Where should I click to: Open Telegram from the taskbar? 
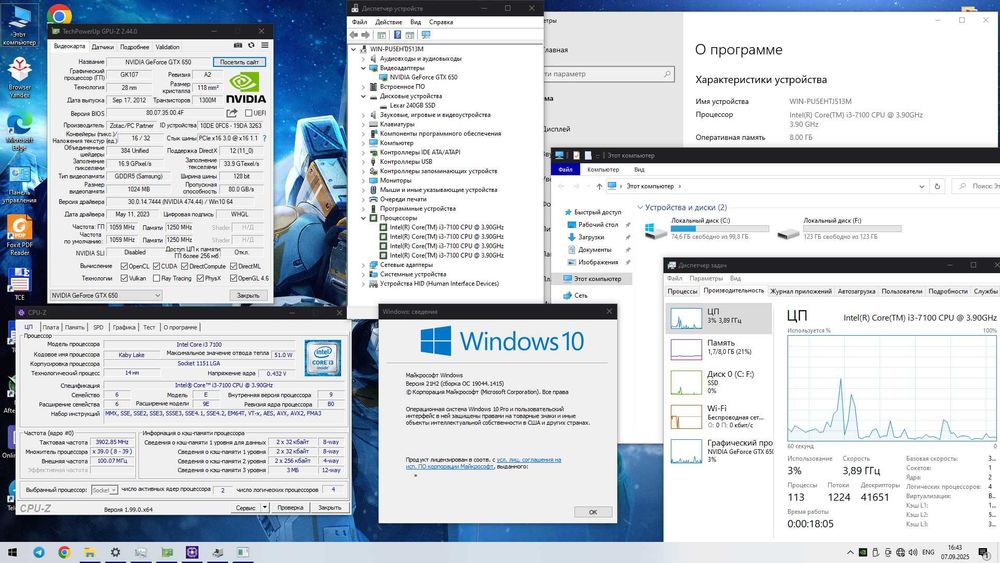click(39, 552)
